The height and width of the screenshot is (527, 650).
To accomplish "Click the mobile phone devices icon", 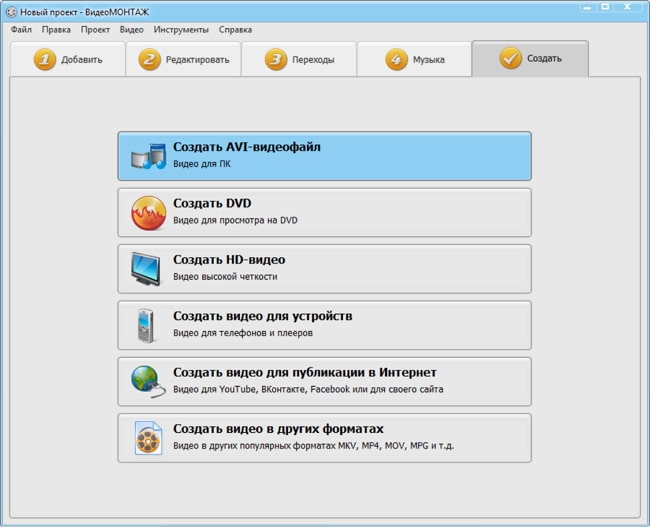I will point(146,325).
